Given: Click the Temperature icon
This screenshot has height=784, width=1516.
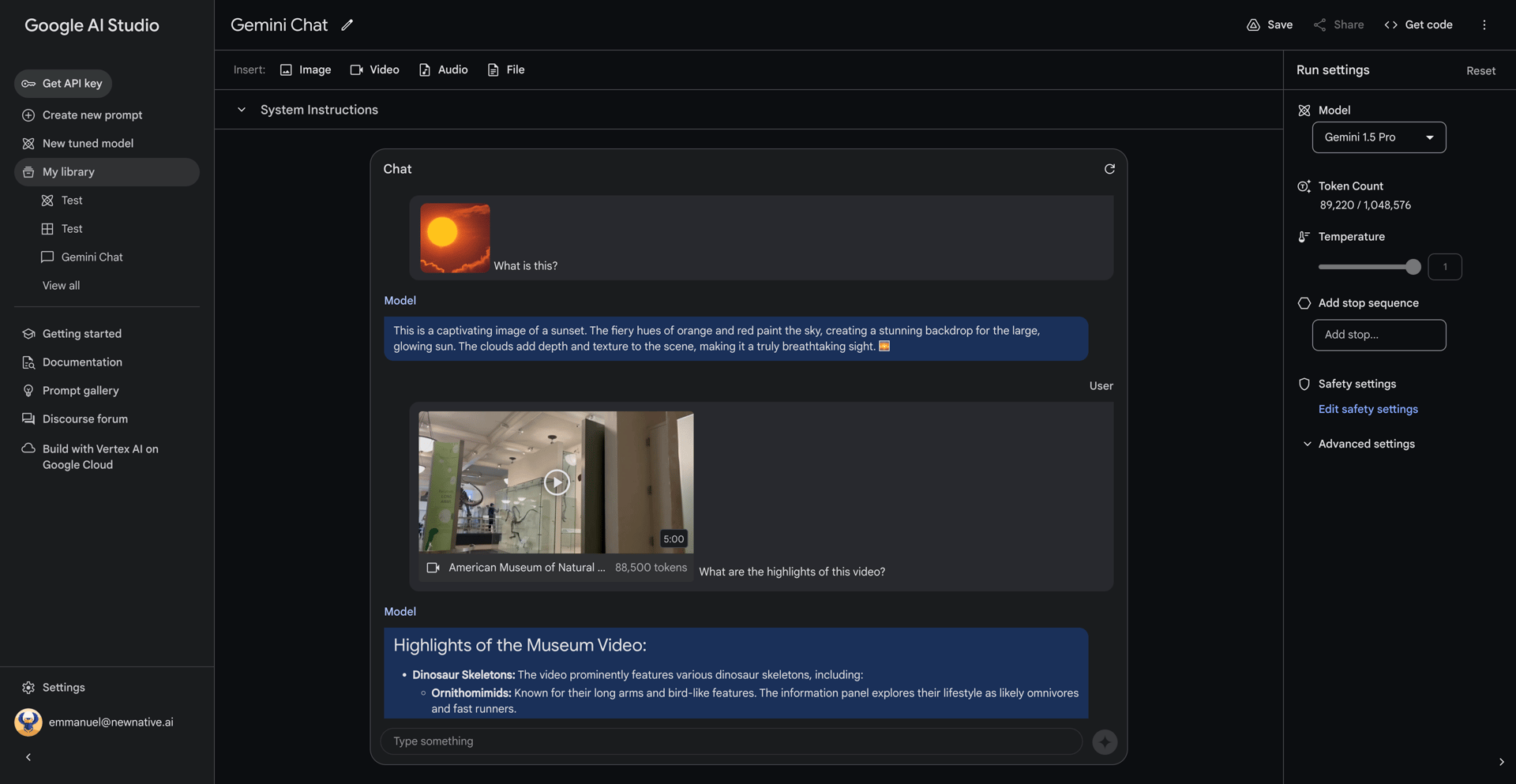Looking at the screenshot, I should 1304,237.
